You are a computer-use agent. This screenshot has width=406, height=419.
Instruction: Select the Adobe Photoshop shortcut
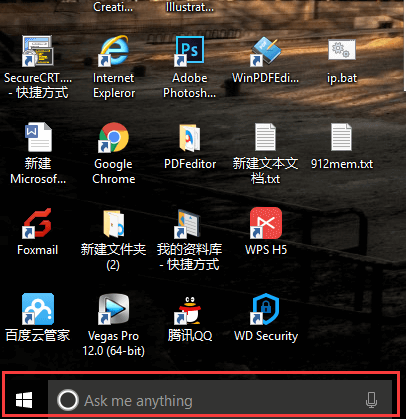(190, 50)
